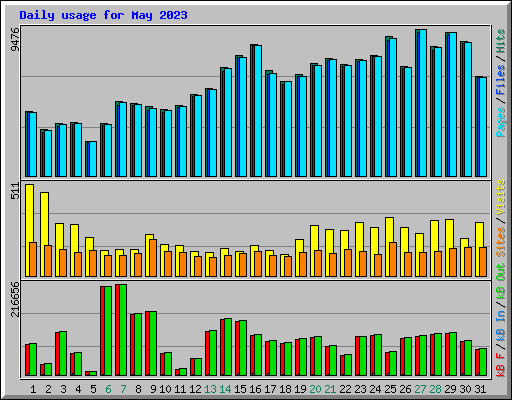Click the green kB Out bar for day 14
This screenshot has width=512, height=400.
228,347
